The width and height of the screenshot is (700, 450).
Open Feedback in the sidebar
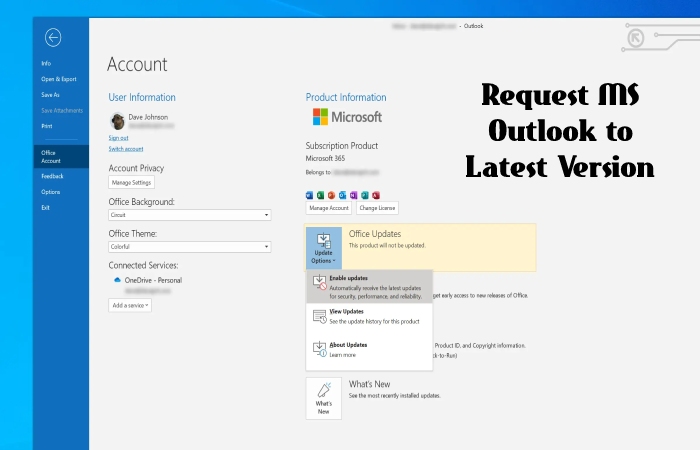52,176
